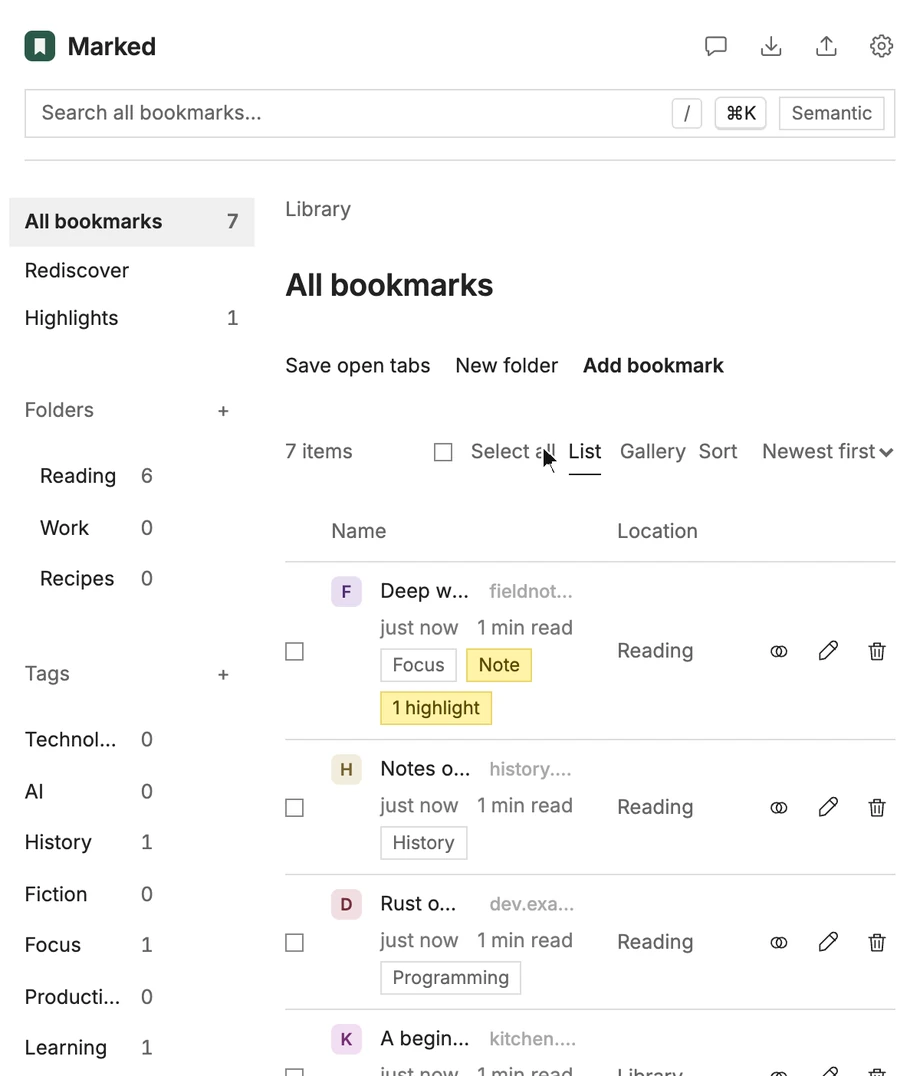Click the slash shortcut key badge
Image resolution: width=920 pixels, height=1076 pixels.
[x=687, y=113]
